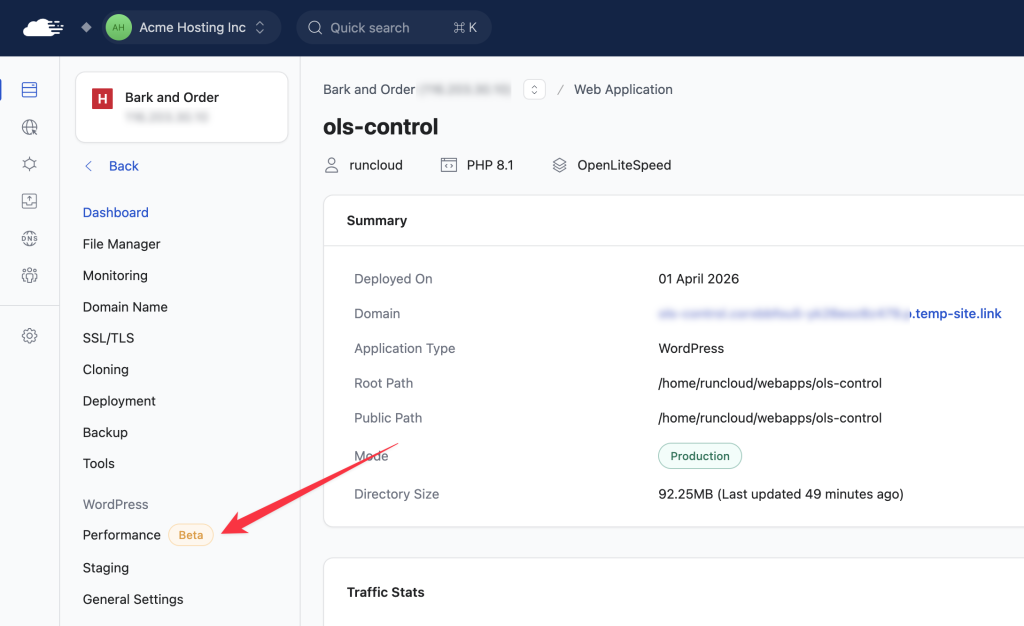1024x626 pixels.
Task: Click the diamond icon beside the logo
Action: click(x=86, y=27)
